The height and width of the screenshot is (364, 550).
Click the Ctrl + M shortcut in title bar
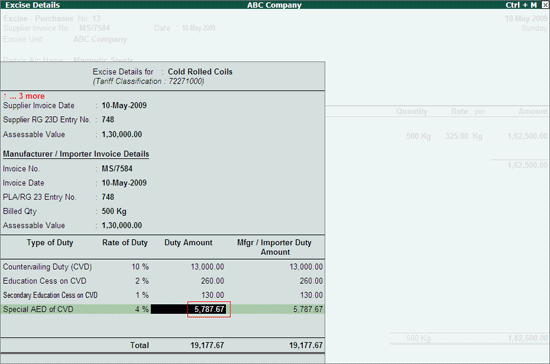click(521, 5)
